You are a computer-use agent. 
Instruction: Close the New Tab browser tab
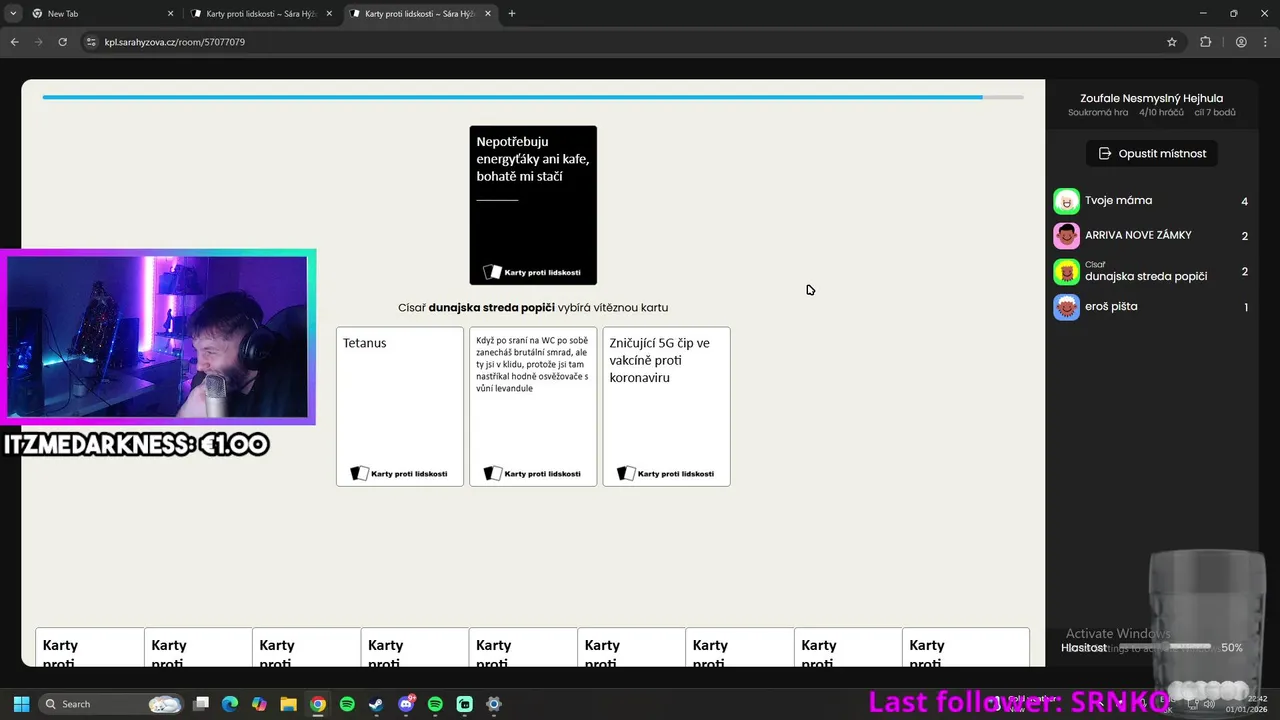click(170, 14)
